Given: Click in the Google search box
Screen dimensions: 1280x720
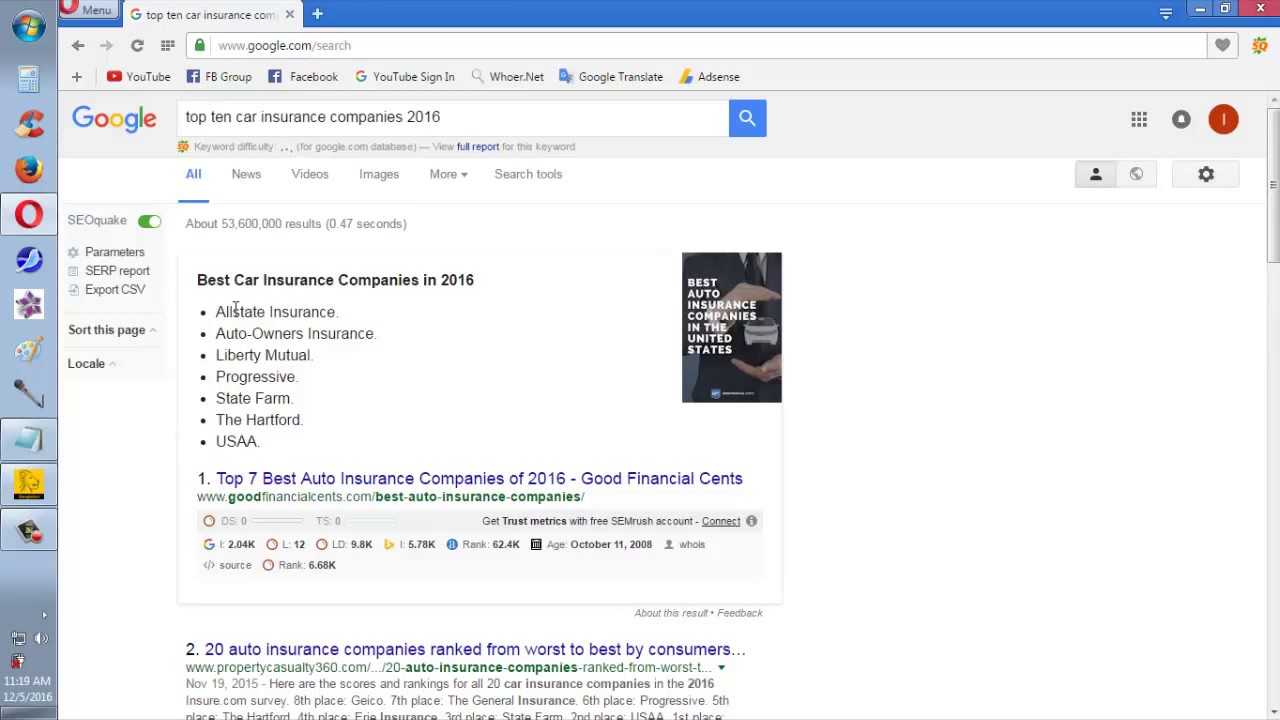Looking at the screenshot, I should click(453, 117).
